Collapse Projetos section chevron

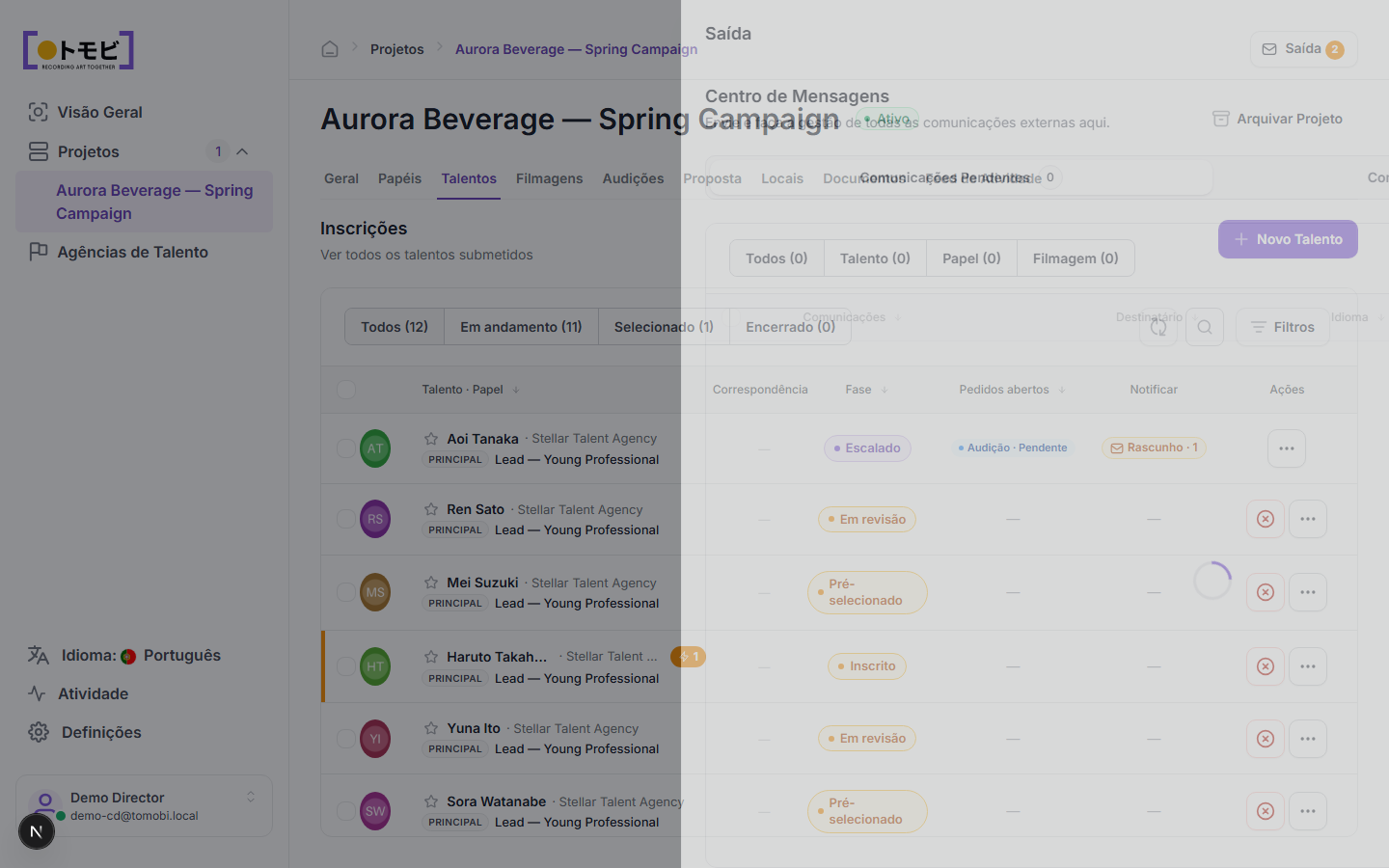pos(242,151)
